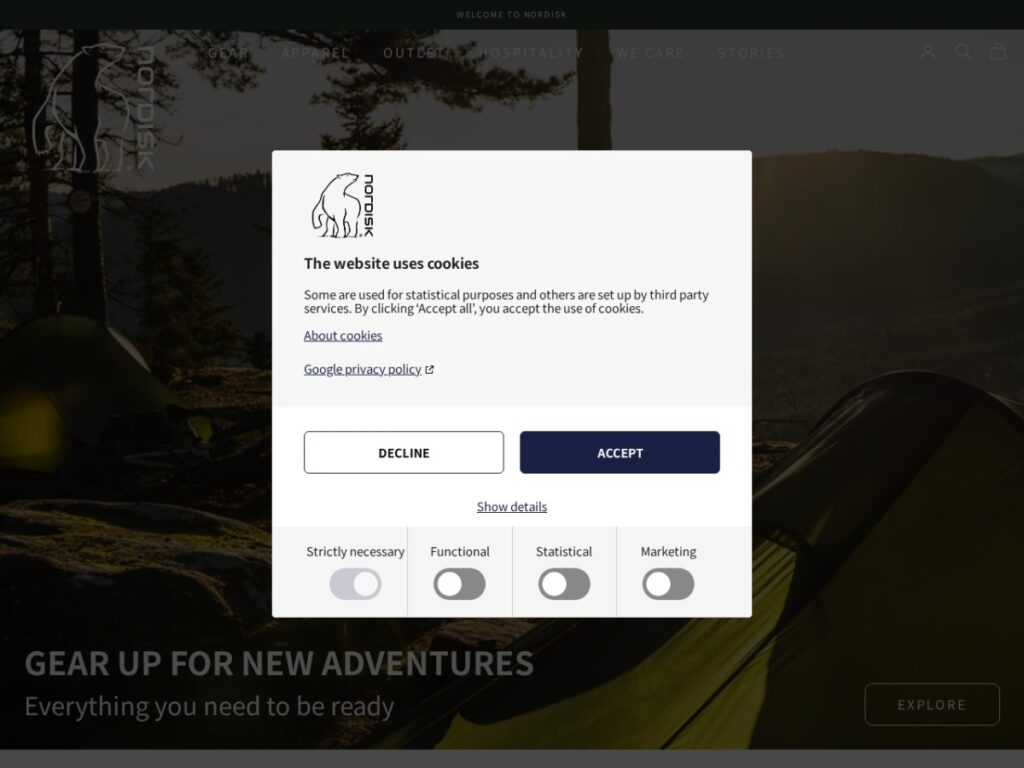Screen dimensions: 1024x768
Task: Enable the Statistical cookies toggle
Action: click(564, 584)
